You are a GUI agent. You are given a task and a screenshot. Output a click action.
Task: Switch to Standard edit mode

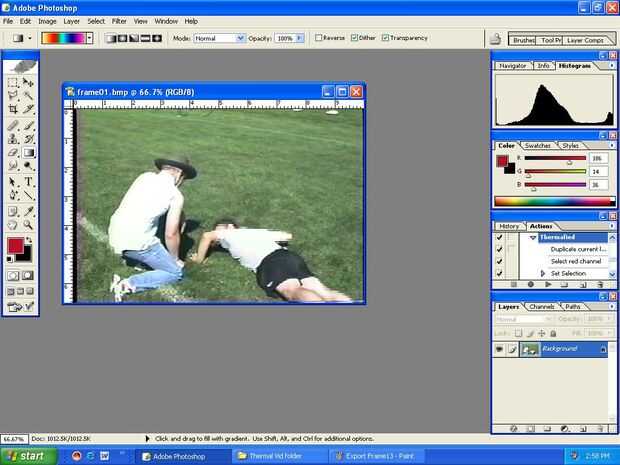pyautogui.click(x=13, y=276)
